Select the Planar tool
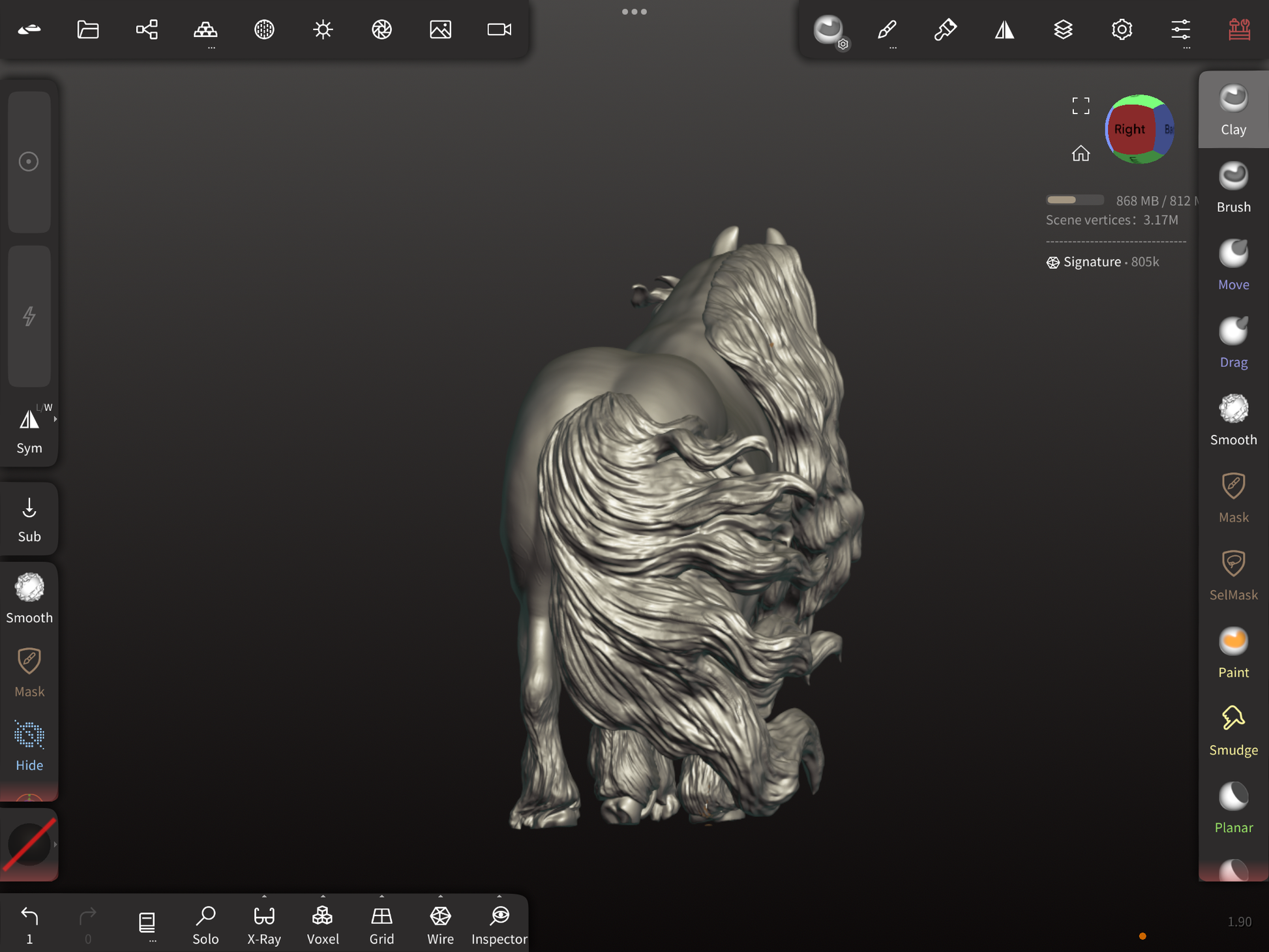The image size is (1269, 952). [1232, 809]
